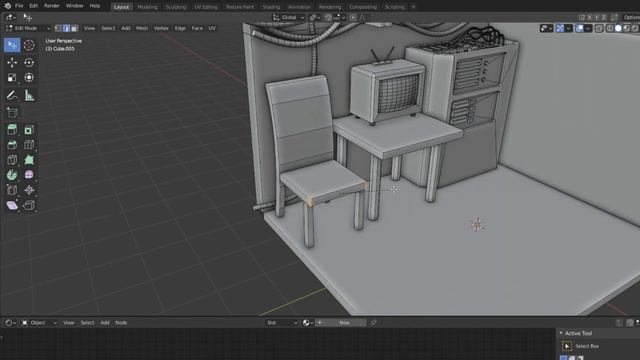Open the Window menu
640x360 pixels.
pos(74,6)
